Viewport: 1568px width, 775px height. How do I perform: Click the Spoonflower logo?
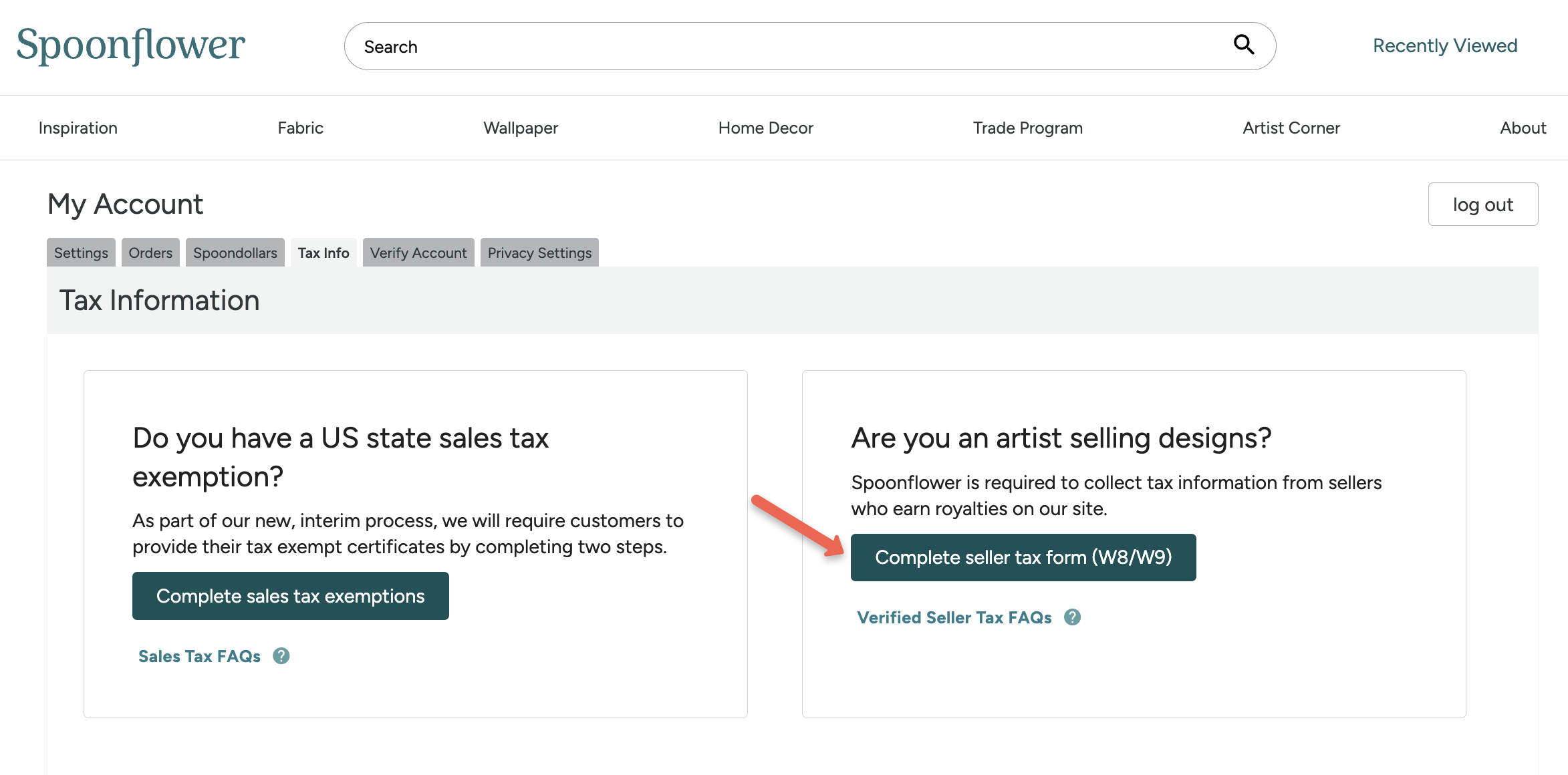[131, 45]
